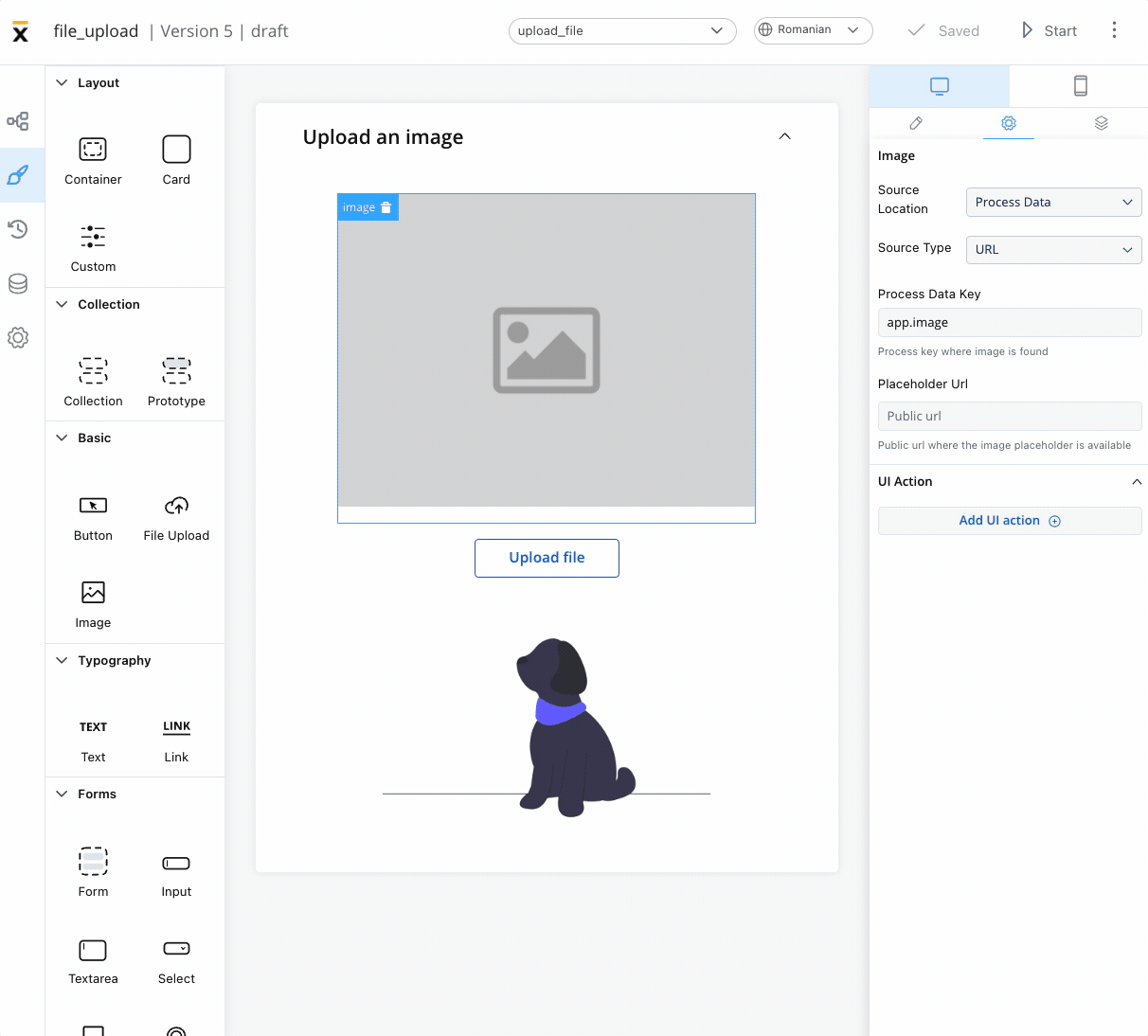Collapse the UI Action section
Viewport: 1148px width, 1036px height.
(x=1137, y=482)
